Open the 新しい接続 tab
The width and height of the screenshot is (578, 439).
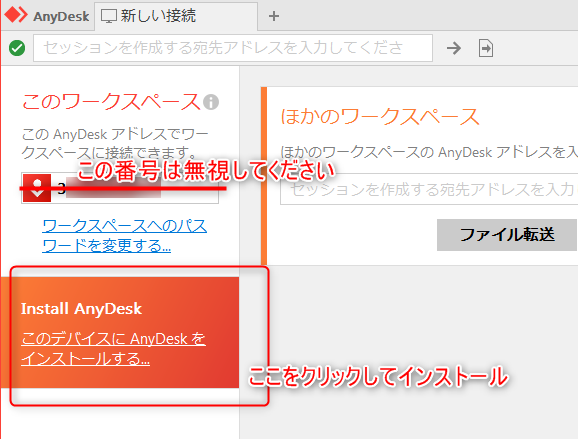click(x=176, y=16)
